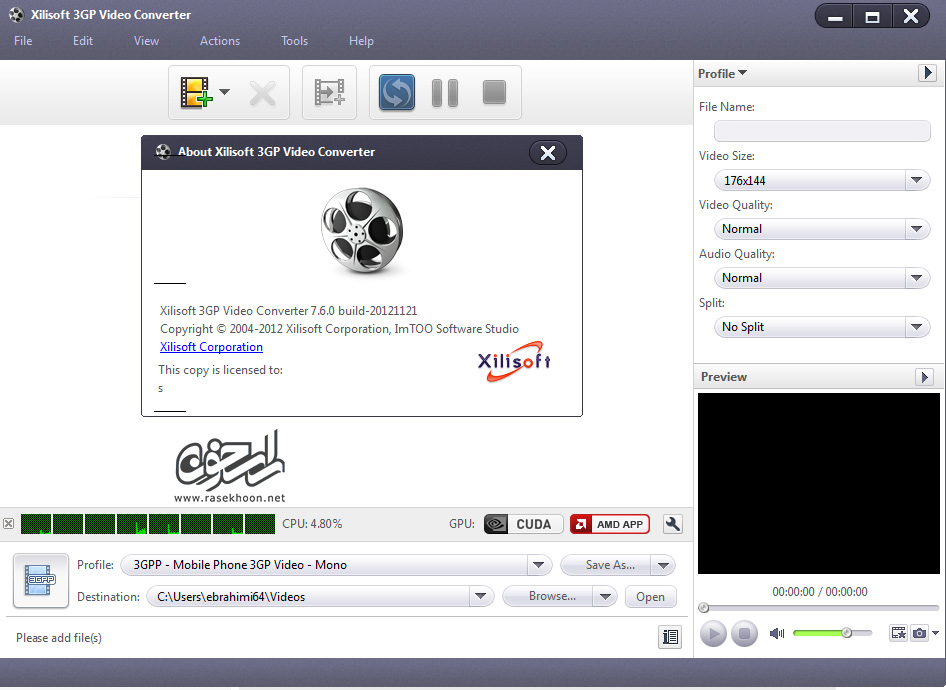Open the Help menu

click(x=361, y=41)
